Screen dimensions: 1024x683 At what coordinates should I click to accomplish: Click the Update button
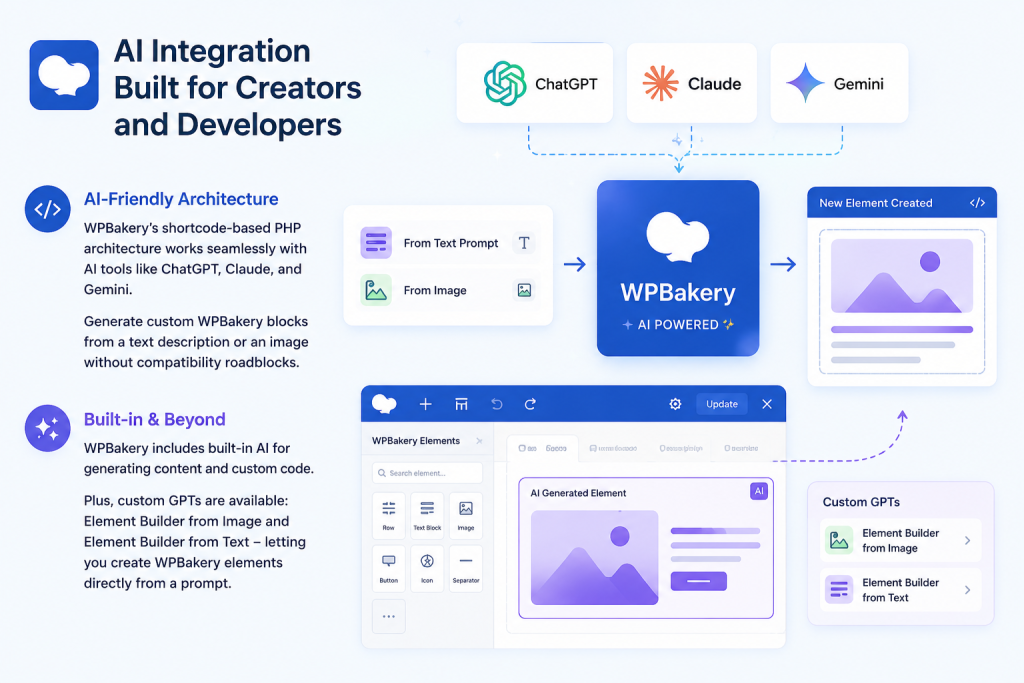tap(722, 404)
